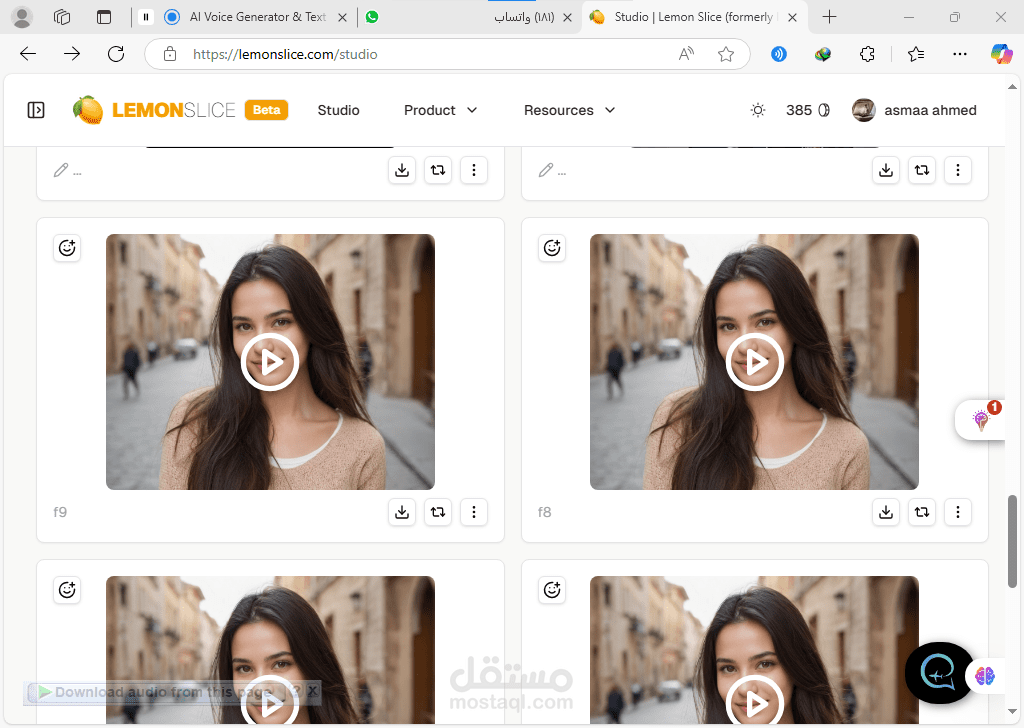Reload the lemonslice.com page
1024x728 pixels.
click(x=116, y=54)
